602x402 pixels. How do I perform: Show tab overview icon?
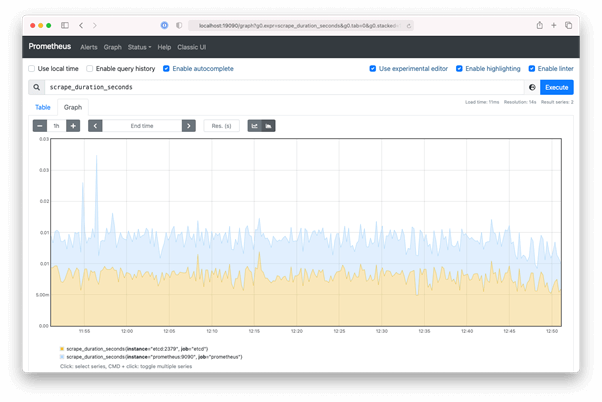[568, 25]
